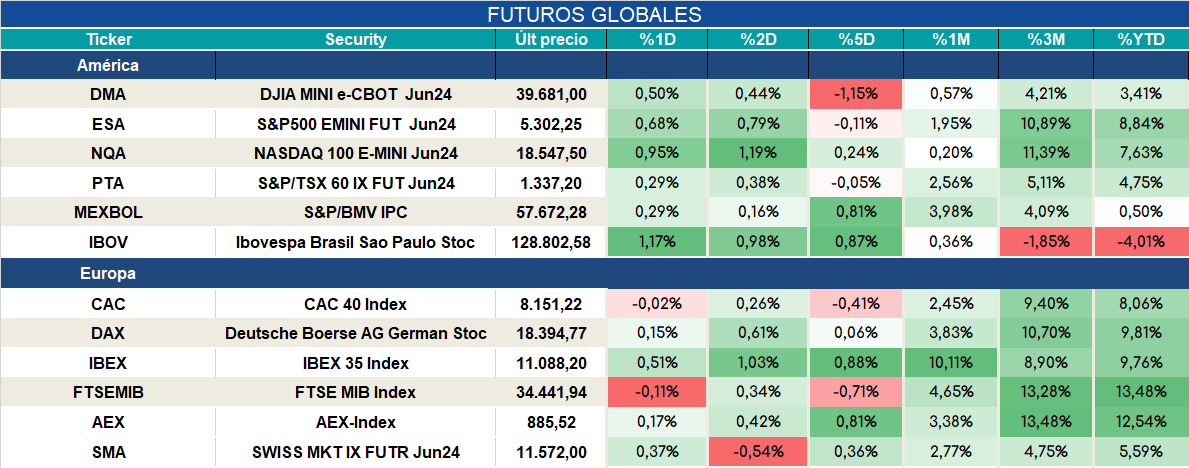Select the Ticker column header

pos(108,40)
